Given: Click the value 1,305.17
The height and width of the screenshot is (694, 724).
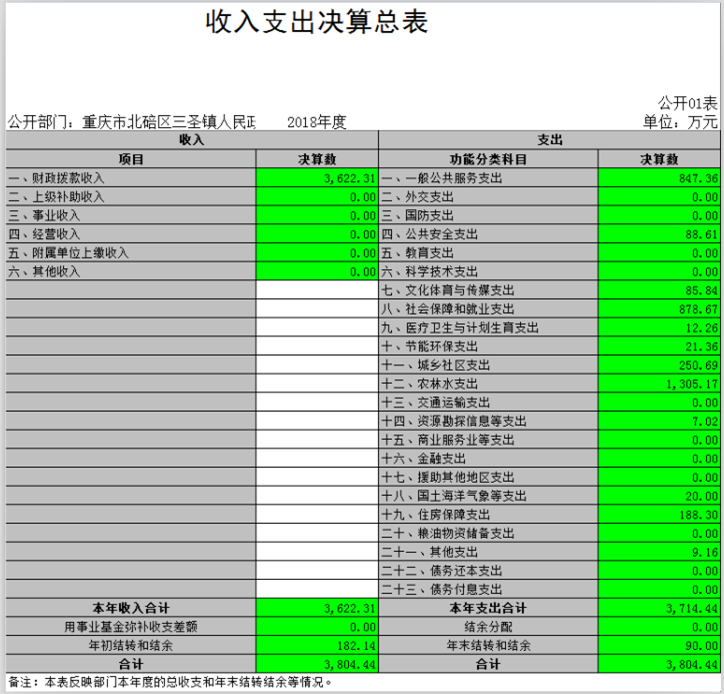Looking at the screenshot, I should coord(692,384).
